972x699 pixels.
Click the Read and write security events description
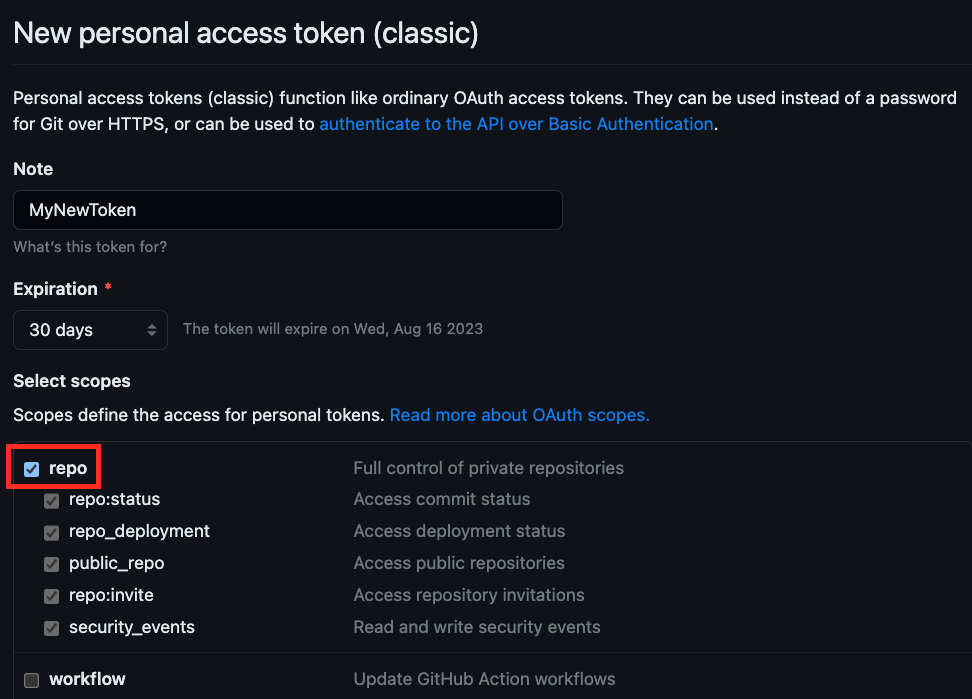[x=477, y=627]
